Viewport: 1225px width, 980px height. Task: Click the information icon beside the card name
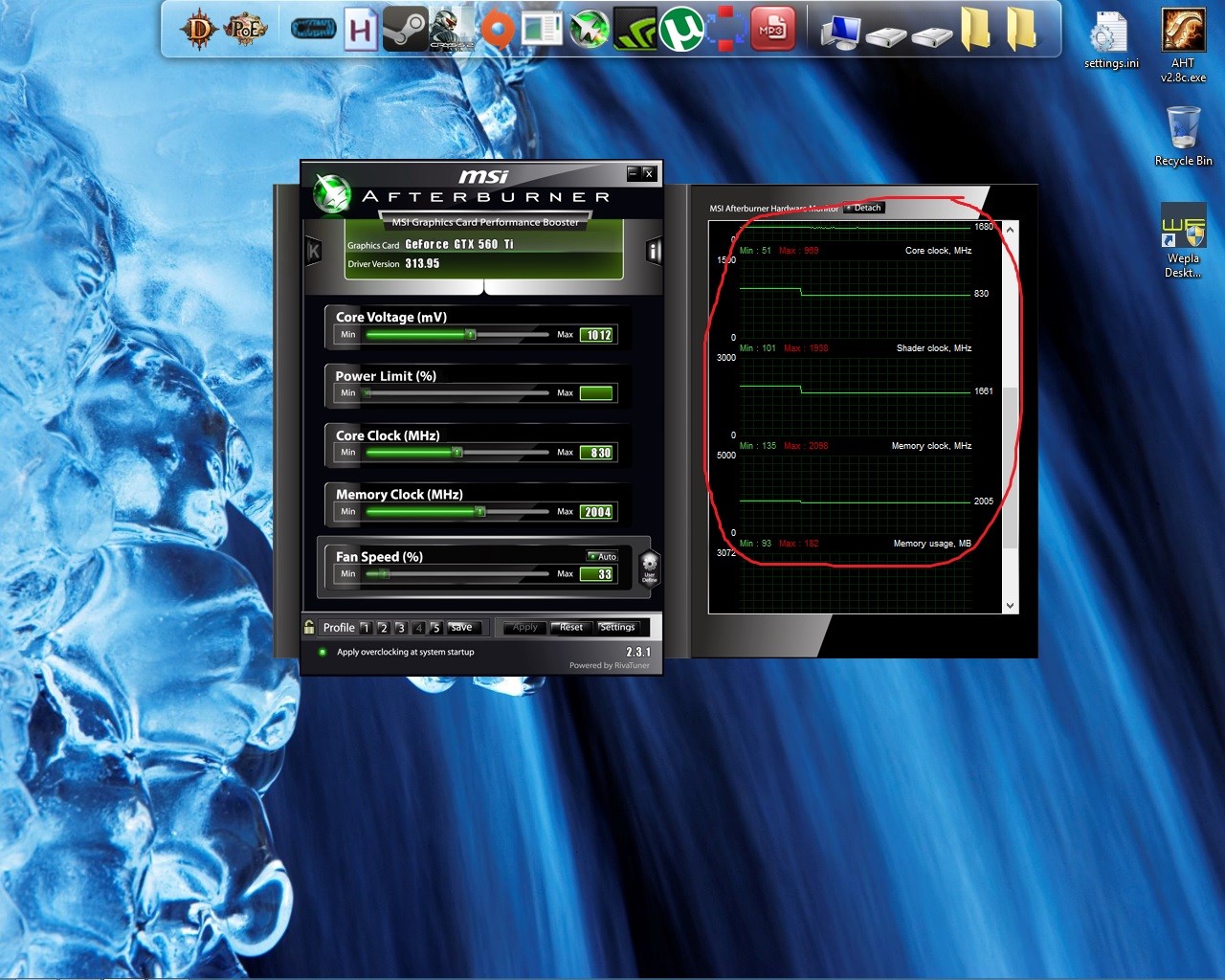coord(654,249)
